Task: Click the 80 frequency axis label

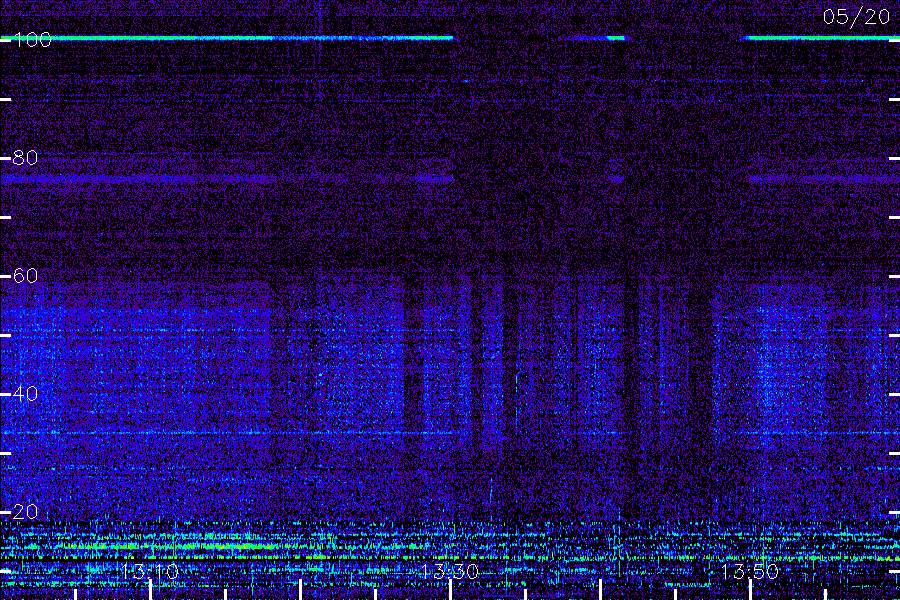Action: pyautogui.click(x=25, y=158)
